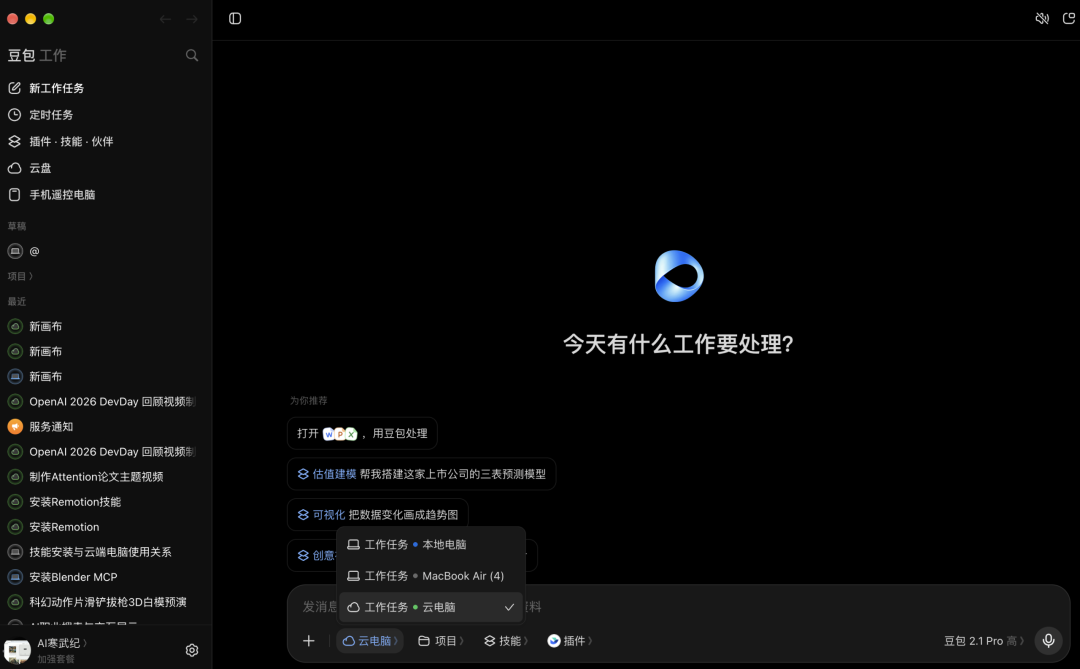Click the 可视化 suggestion chip
The width and height of the screenshot is (1080, 669).
click(377, 515)
